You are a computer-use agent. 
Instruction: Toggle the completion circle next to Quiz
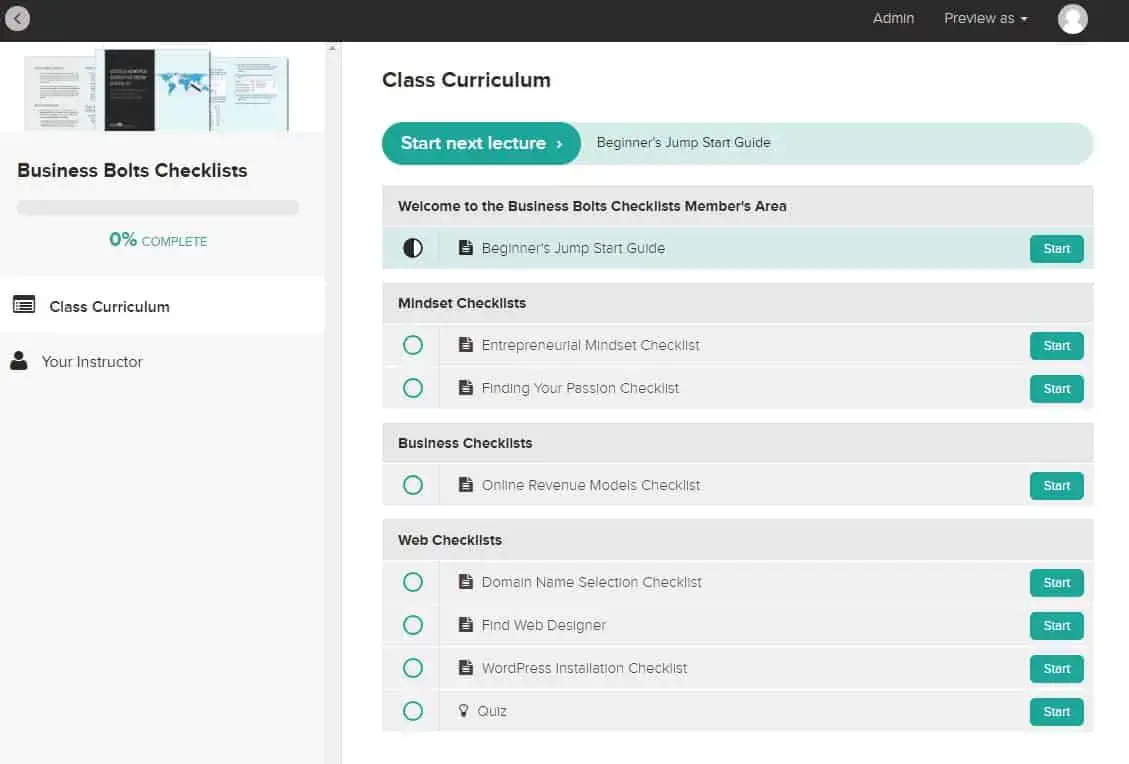pyautogui.click(x=413, y=711)
